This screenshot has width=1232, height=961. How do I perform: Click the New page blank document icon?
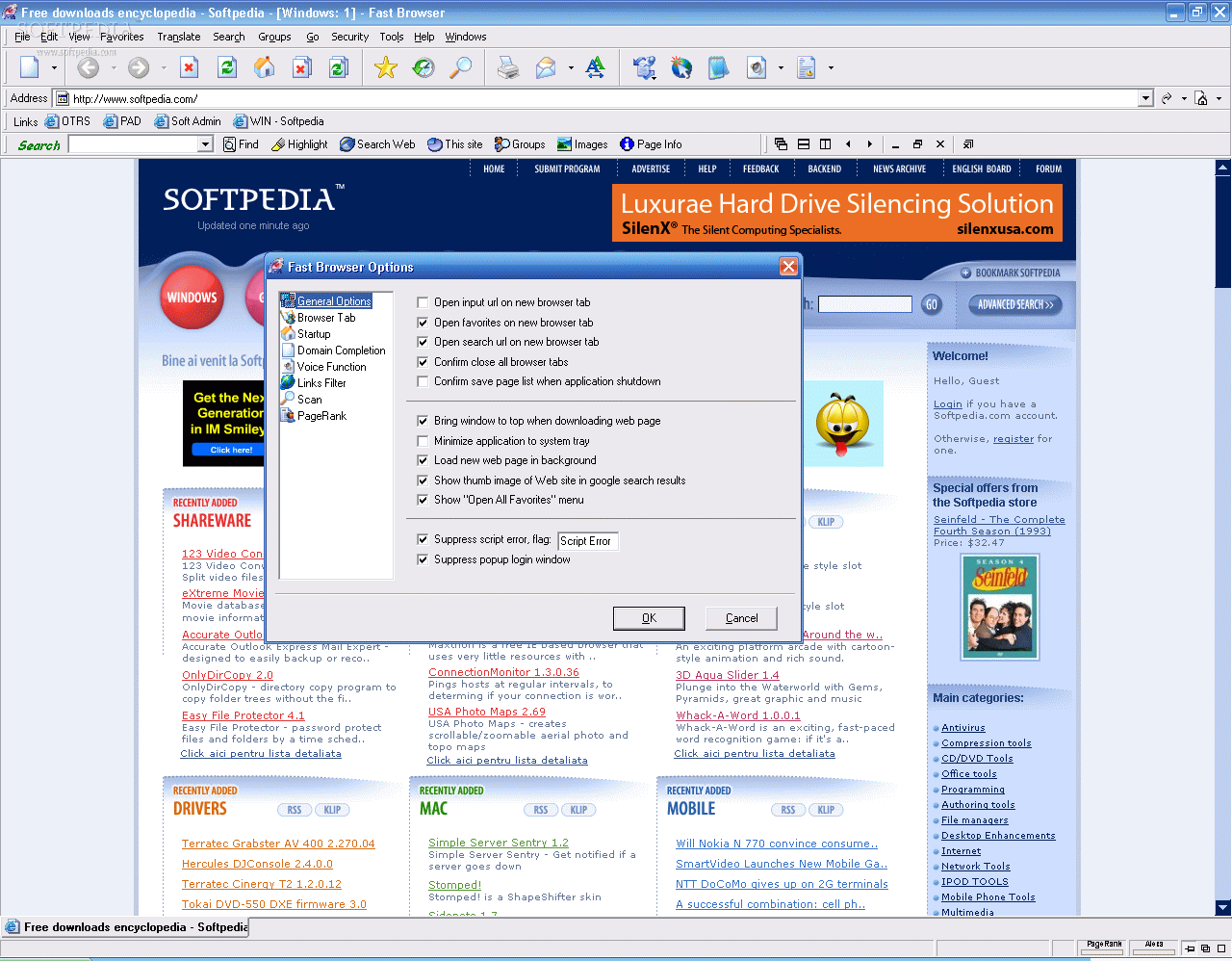[x=29, y=67]
